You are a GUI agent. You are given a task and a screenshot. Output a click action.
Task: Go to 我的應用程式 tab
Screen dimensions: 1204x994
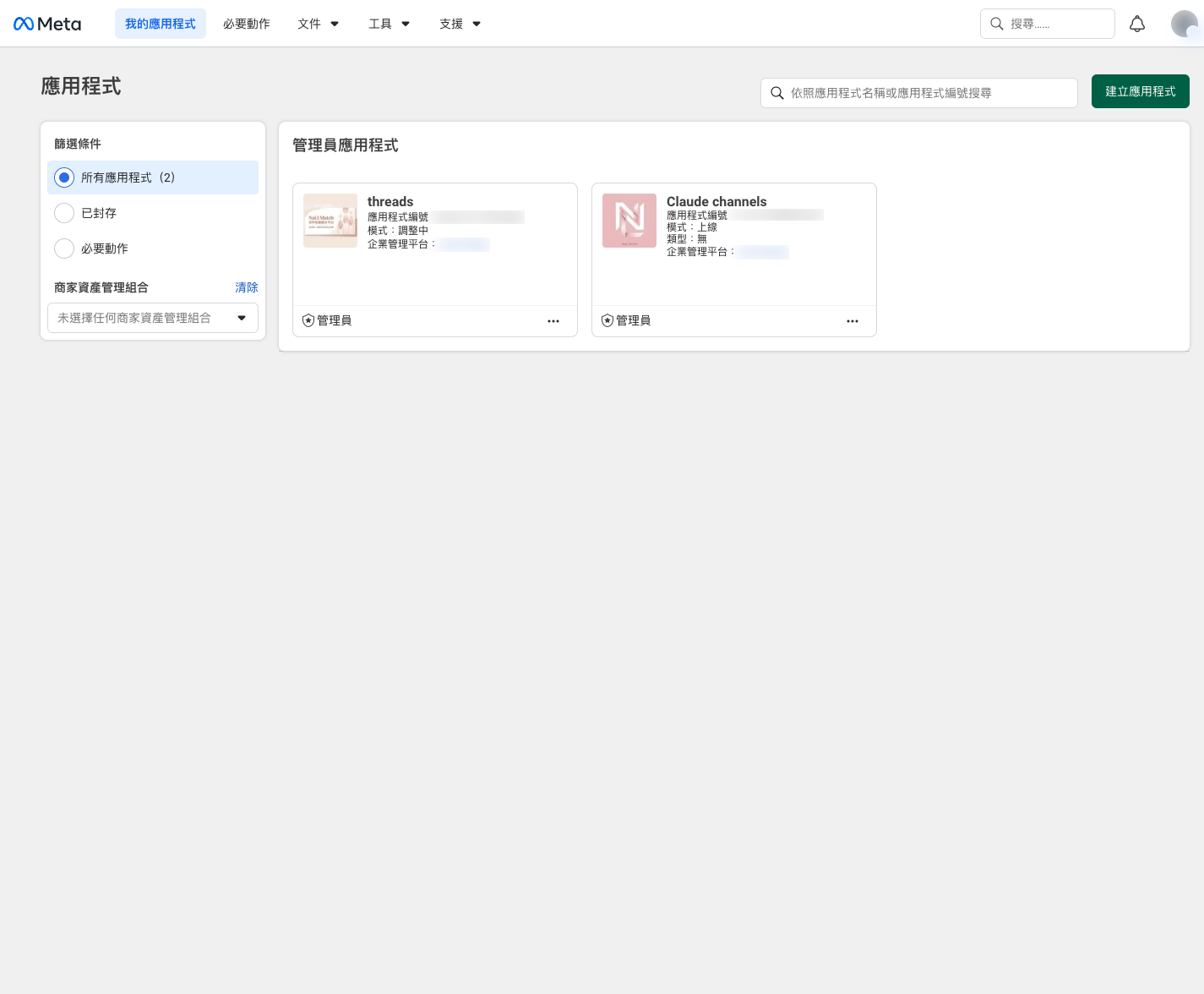161,24
